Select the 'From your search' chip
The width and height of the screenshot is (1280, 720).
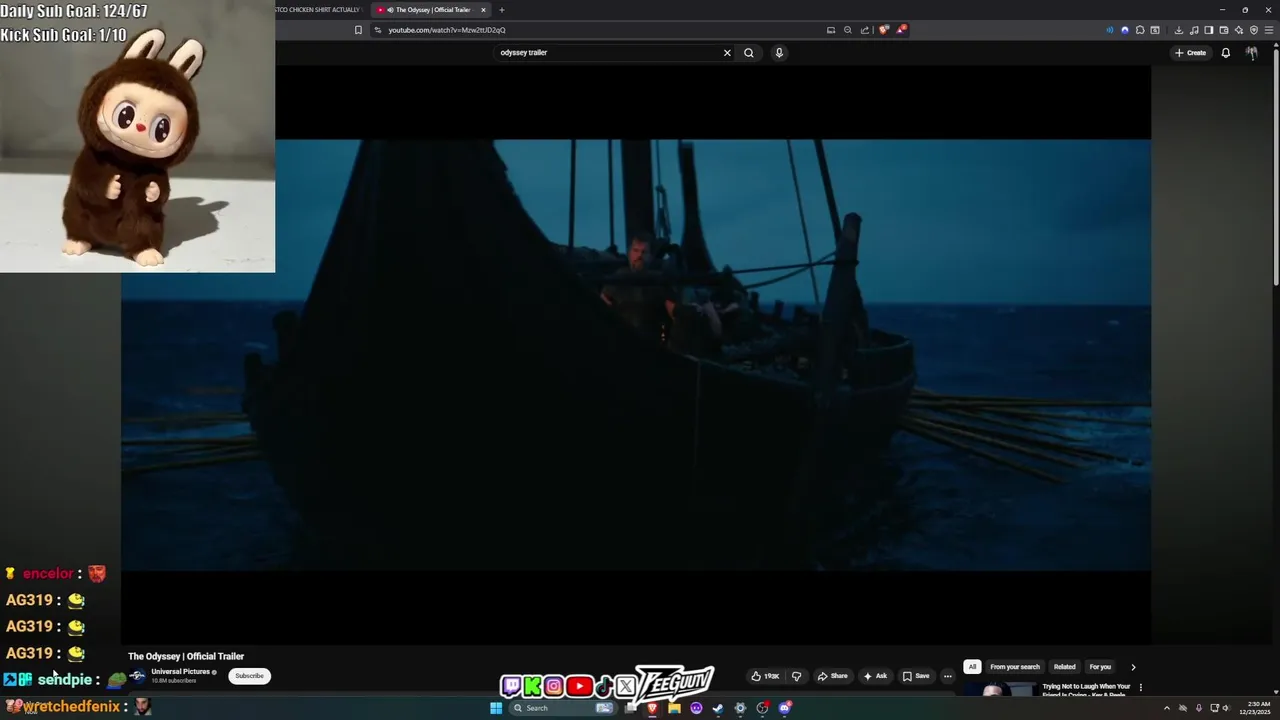click(1015, 667)
